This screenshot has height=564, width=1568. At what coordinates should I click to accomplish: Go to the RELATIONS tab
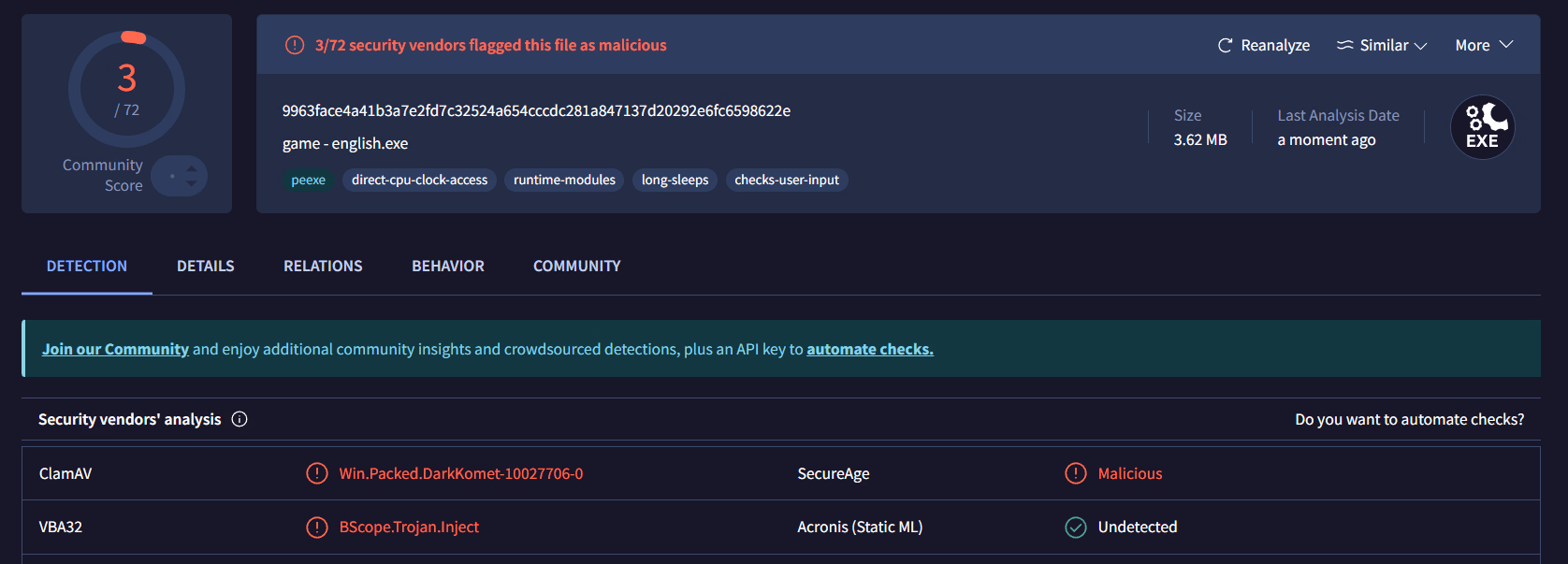pyautogui.click(x=323, y=266)
